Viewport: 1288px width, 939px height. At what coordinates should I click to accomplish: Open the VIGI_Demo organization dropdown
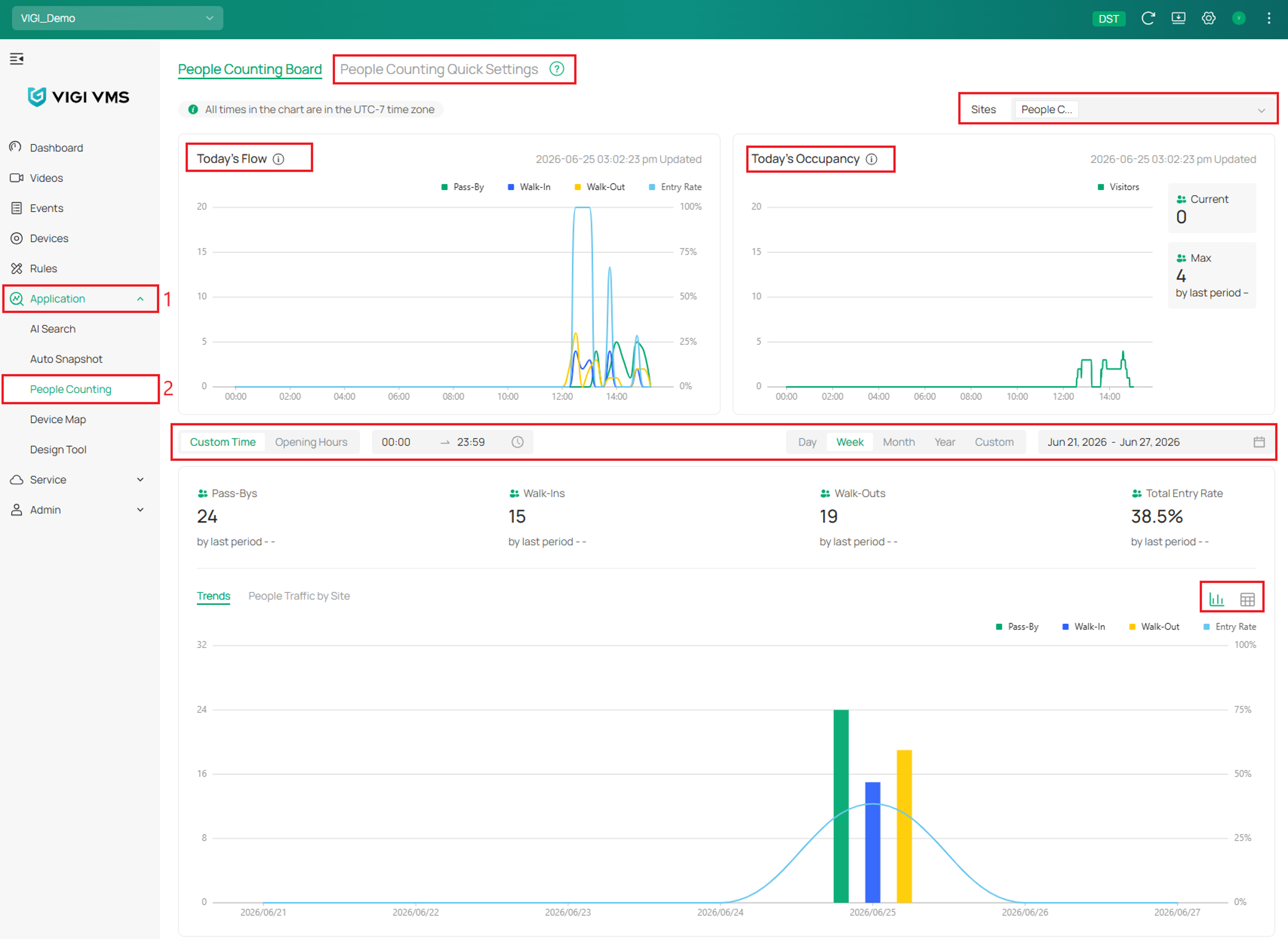pos(117,18)
